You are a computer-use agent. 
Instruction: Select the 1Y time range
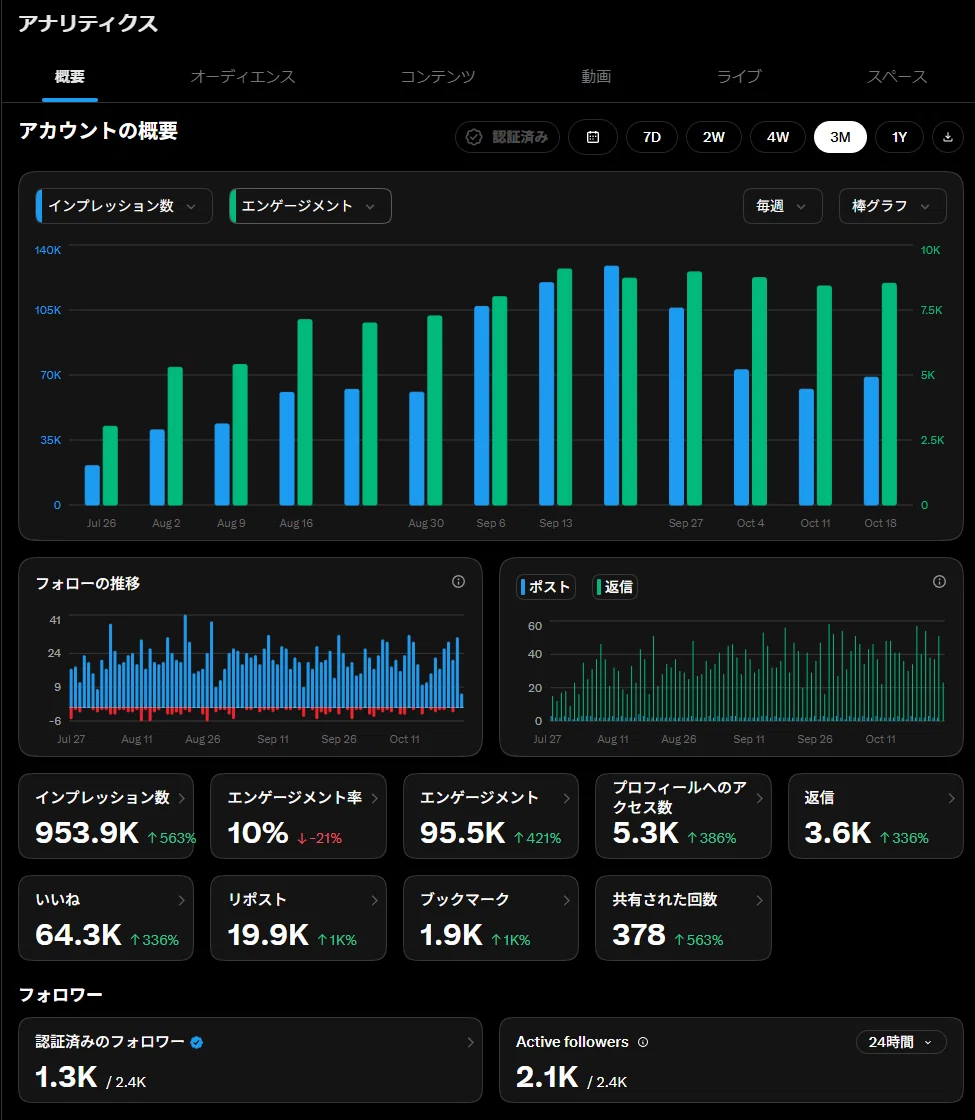pos(899,137)
